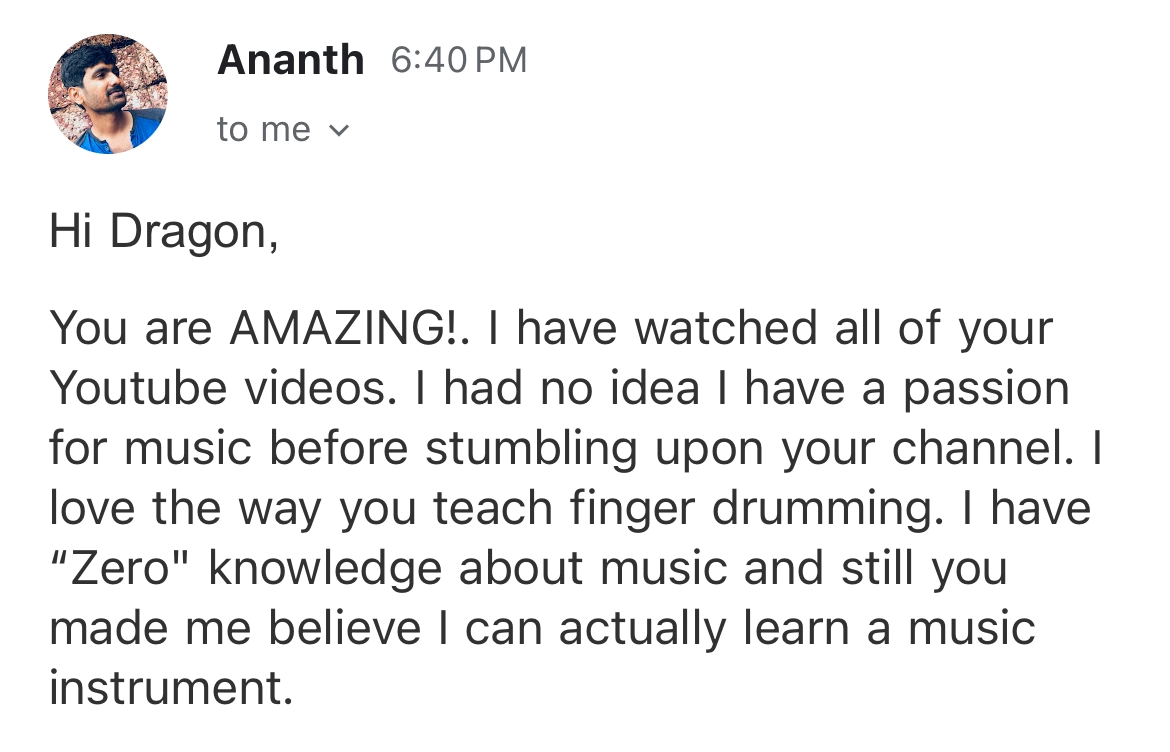Click the final word 'instrument.' in the email
This screenshot has width=1170, height=752.
(x=171, y=688)
